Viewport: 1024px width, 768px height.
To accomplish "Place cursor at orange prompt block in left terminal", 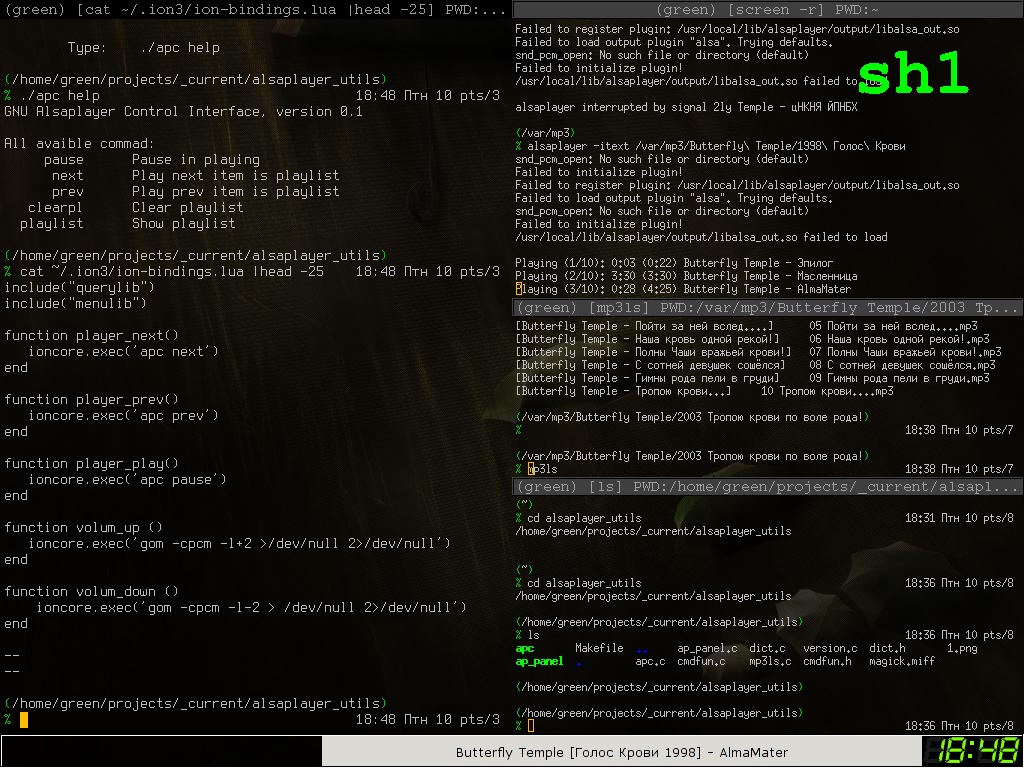I will 24,720.
